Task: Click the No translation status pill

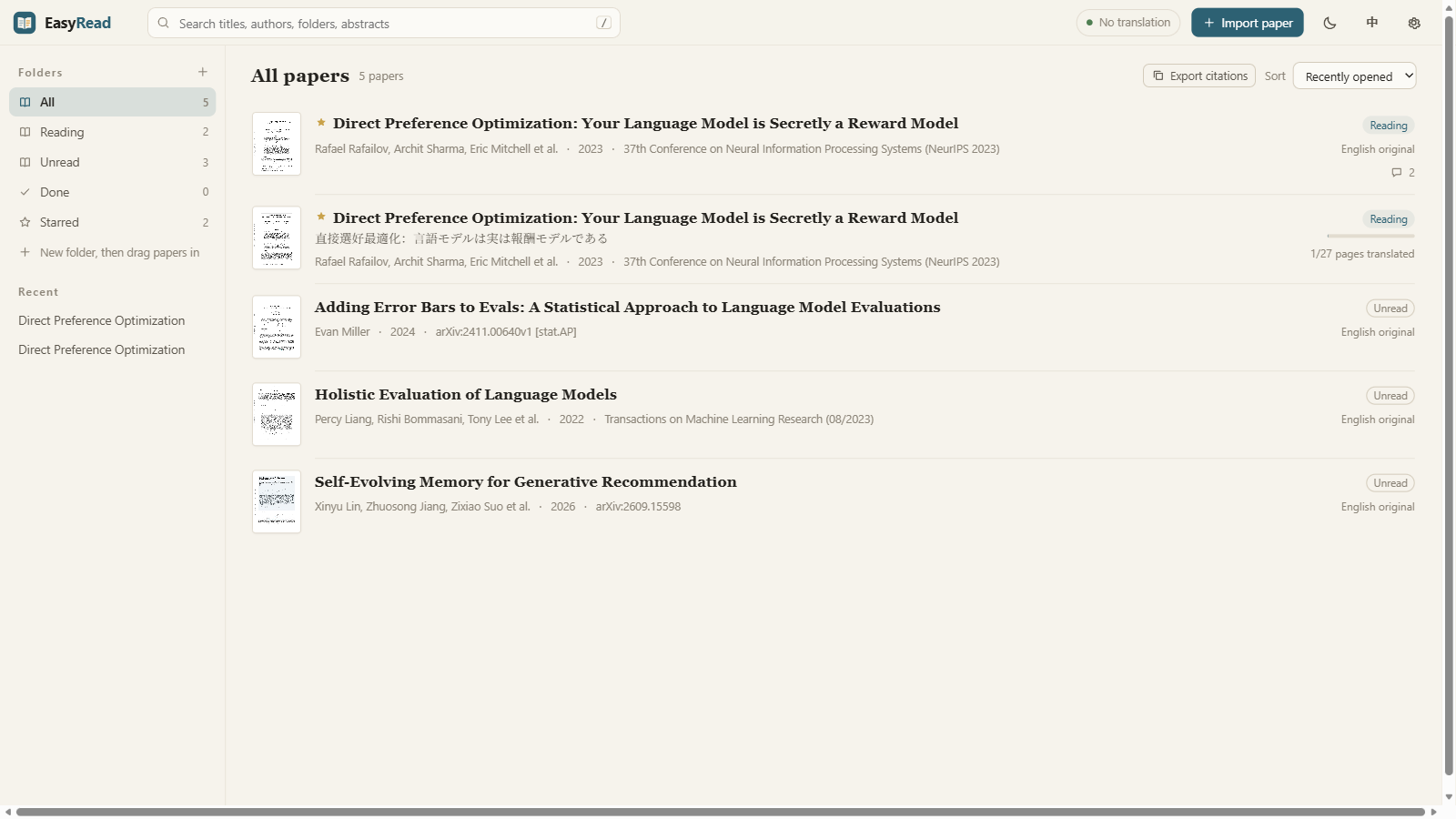Action: click(x=1128, y=23)
